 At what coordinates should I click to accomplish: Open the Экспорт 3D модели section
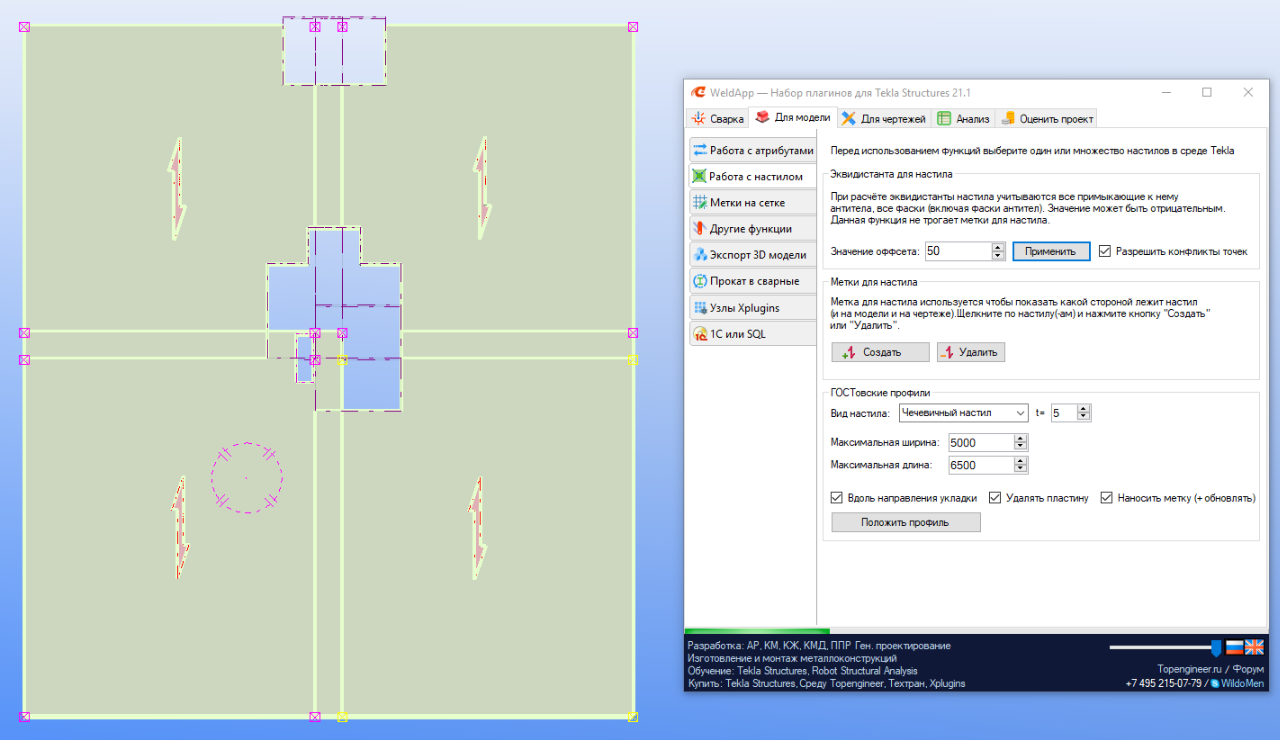point(752,255)
